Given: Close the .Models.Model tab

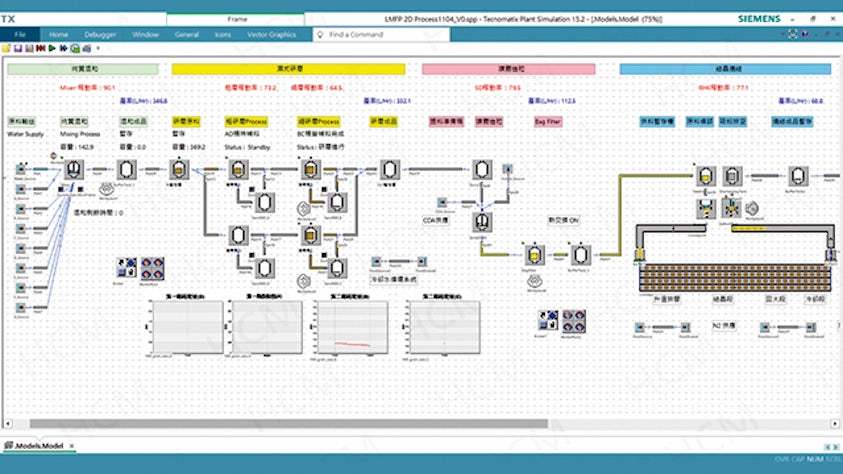Looking at the screenshot, I should (x=72, y=446).
